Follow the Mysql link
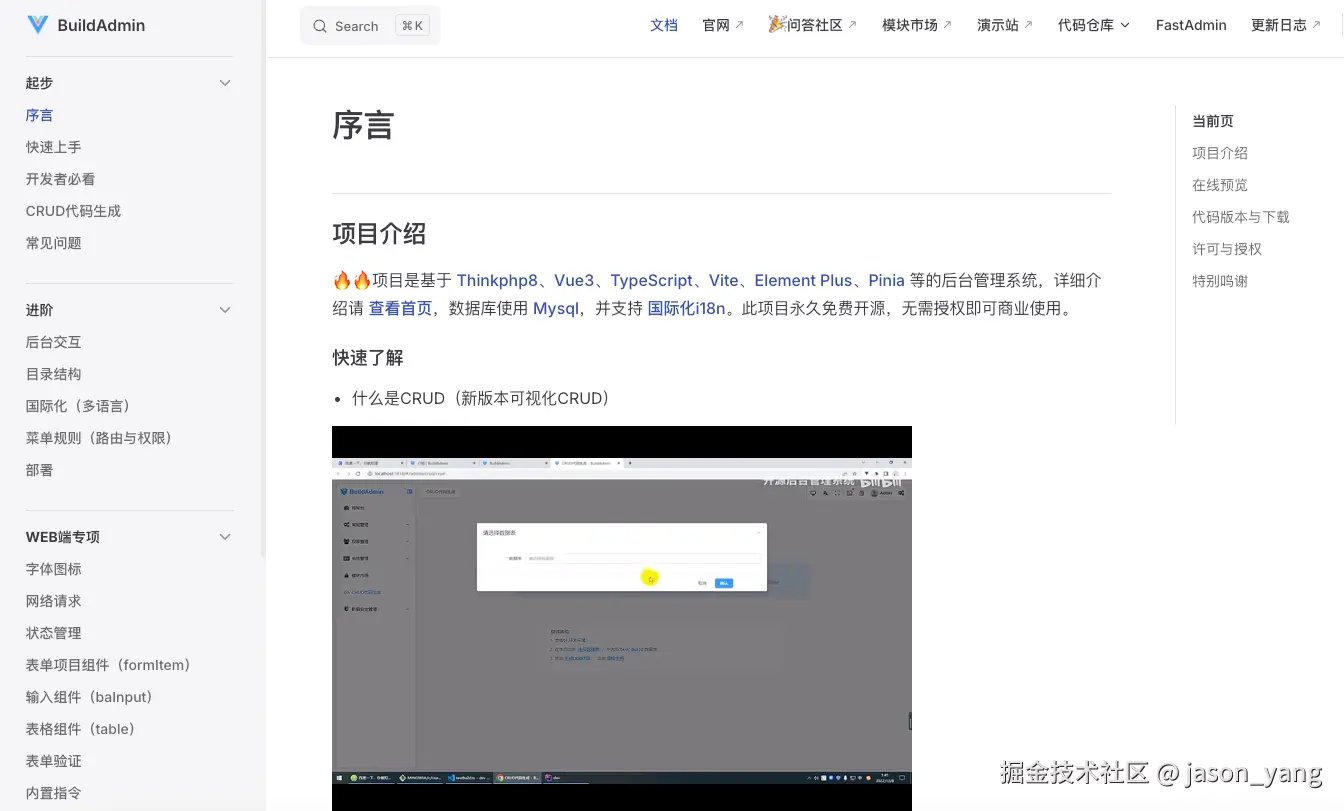Screen dimensions: 1344x811 pyautogui.click(x=556, y=308)
